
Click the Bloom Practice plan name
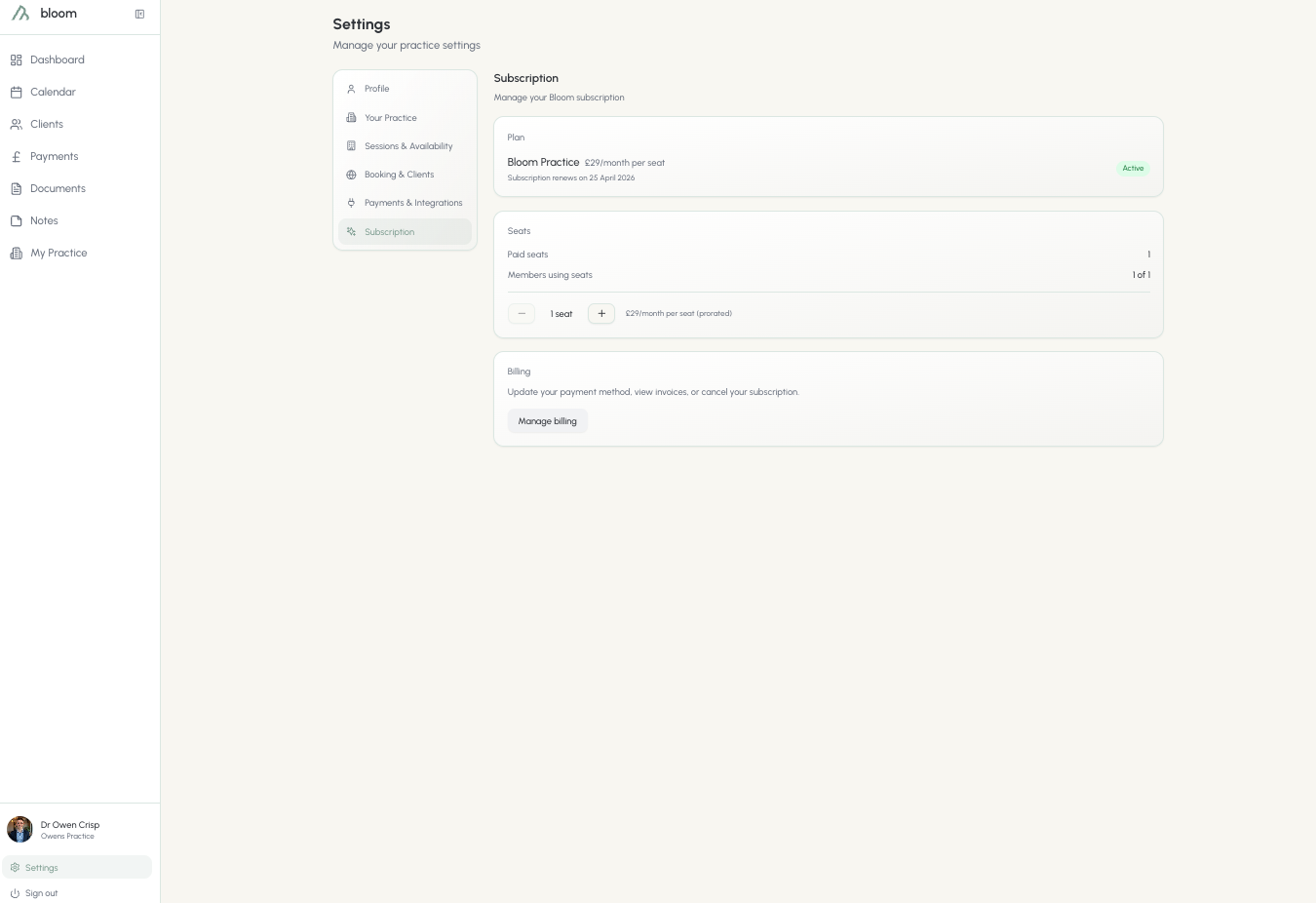(543, 163)
